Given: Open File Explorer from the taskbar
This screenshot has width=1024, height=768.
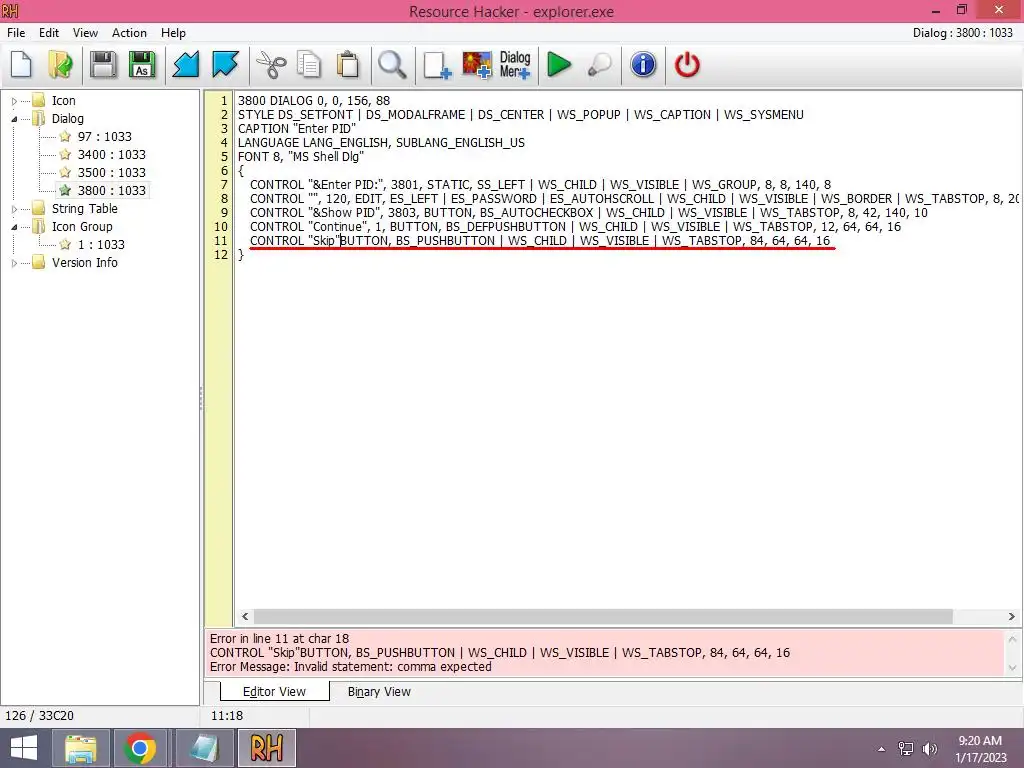Looking at the screenshot, I should click(80, 748).
